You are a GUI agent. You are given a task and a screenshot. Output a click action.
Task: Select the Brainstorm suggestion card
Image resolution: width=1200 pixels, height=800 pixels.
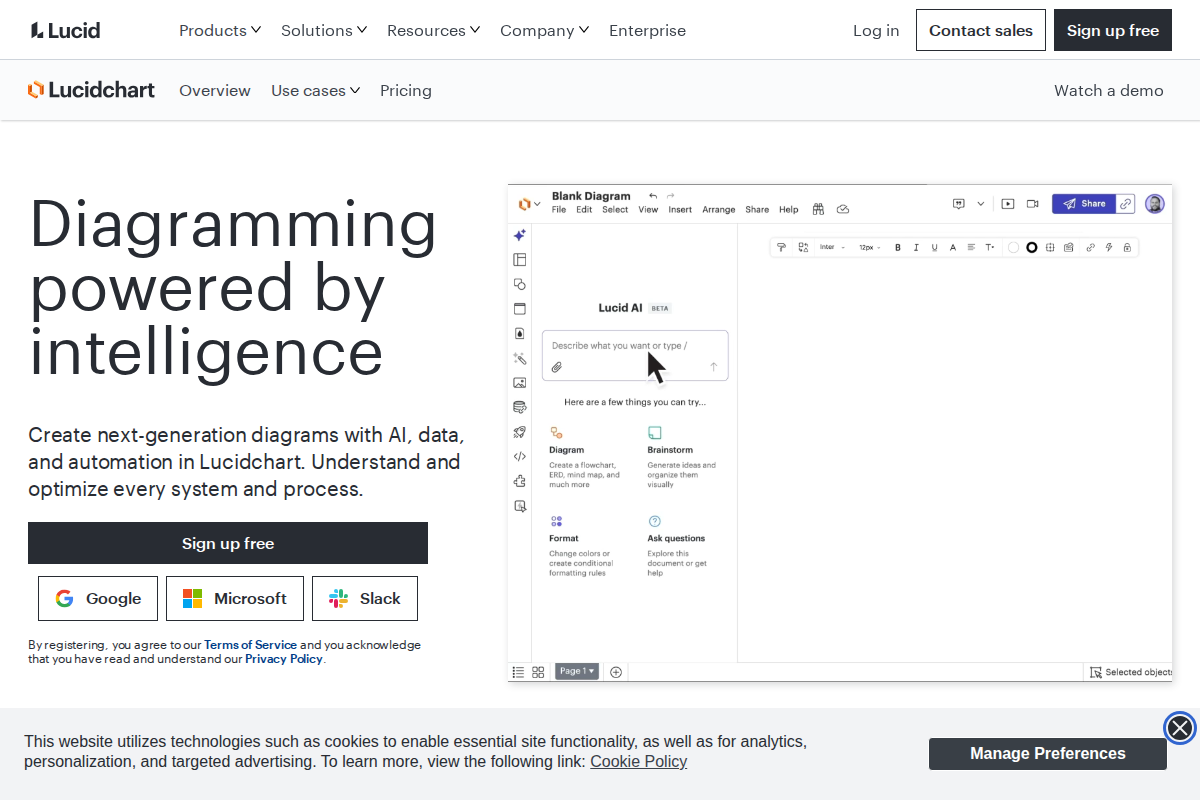tap(682, 458)
